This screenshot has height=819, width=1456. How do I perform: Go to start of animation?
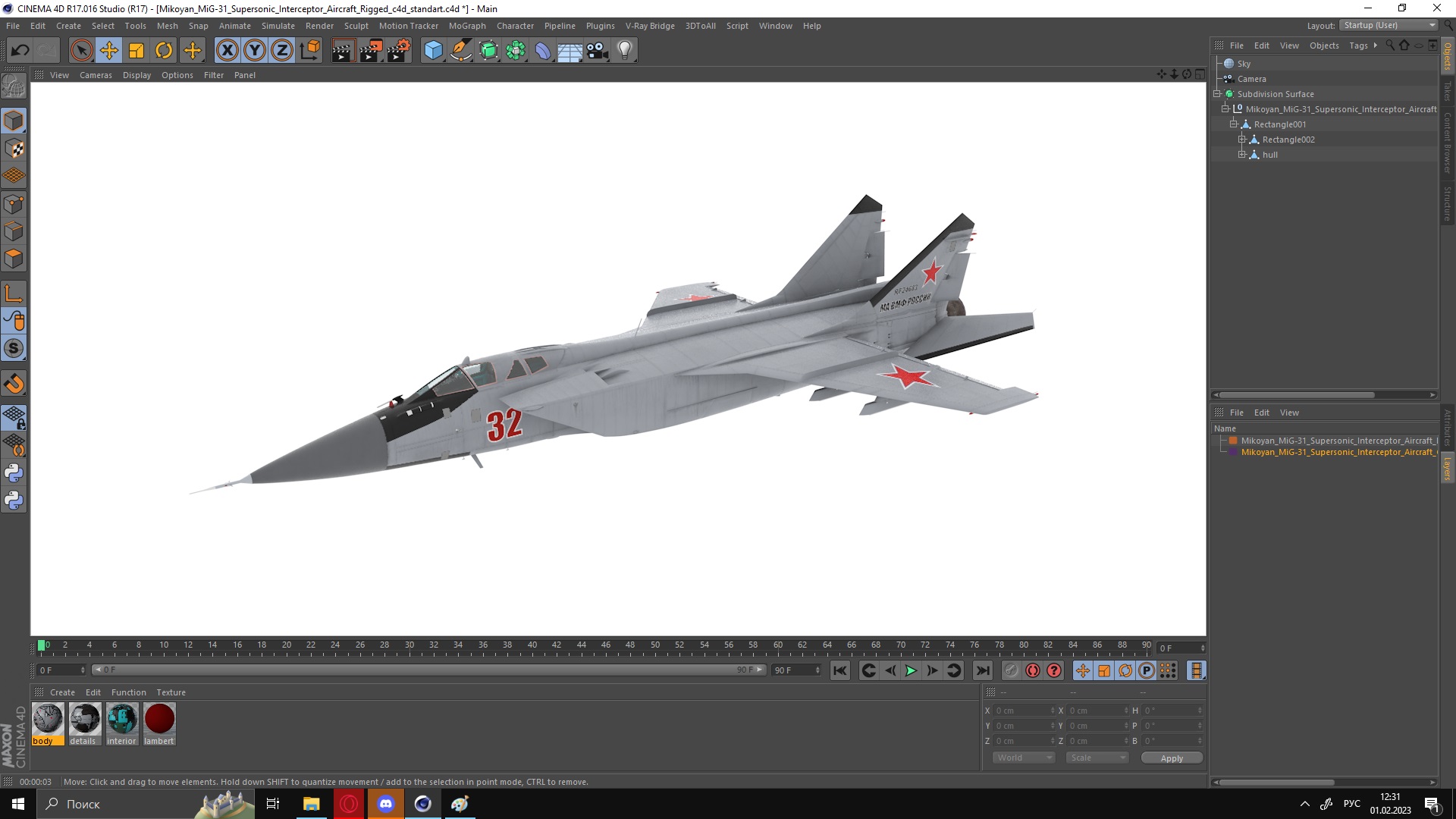839,670
